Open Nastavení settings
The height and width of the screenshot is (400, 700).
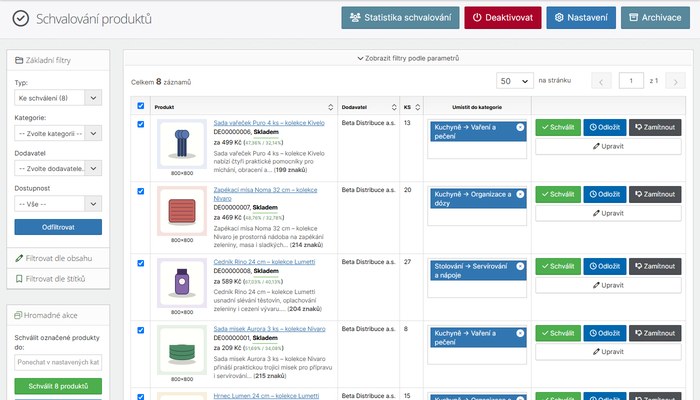581,18
